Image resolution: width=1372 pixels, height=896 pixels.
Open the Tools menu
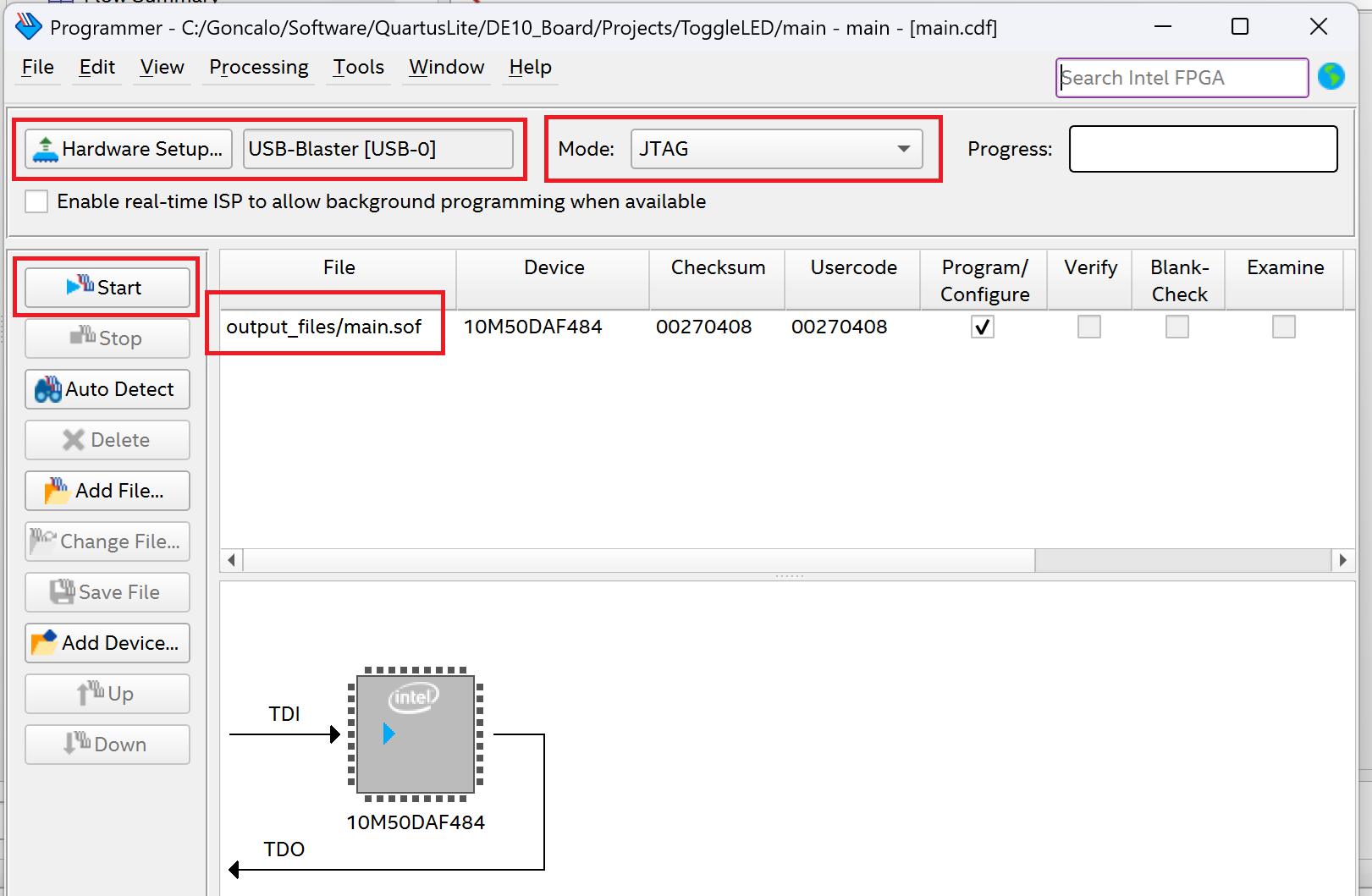coord(359,67)
